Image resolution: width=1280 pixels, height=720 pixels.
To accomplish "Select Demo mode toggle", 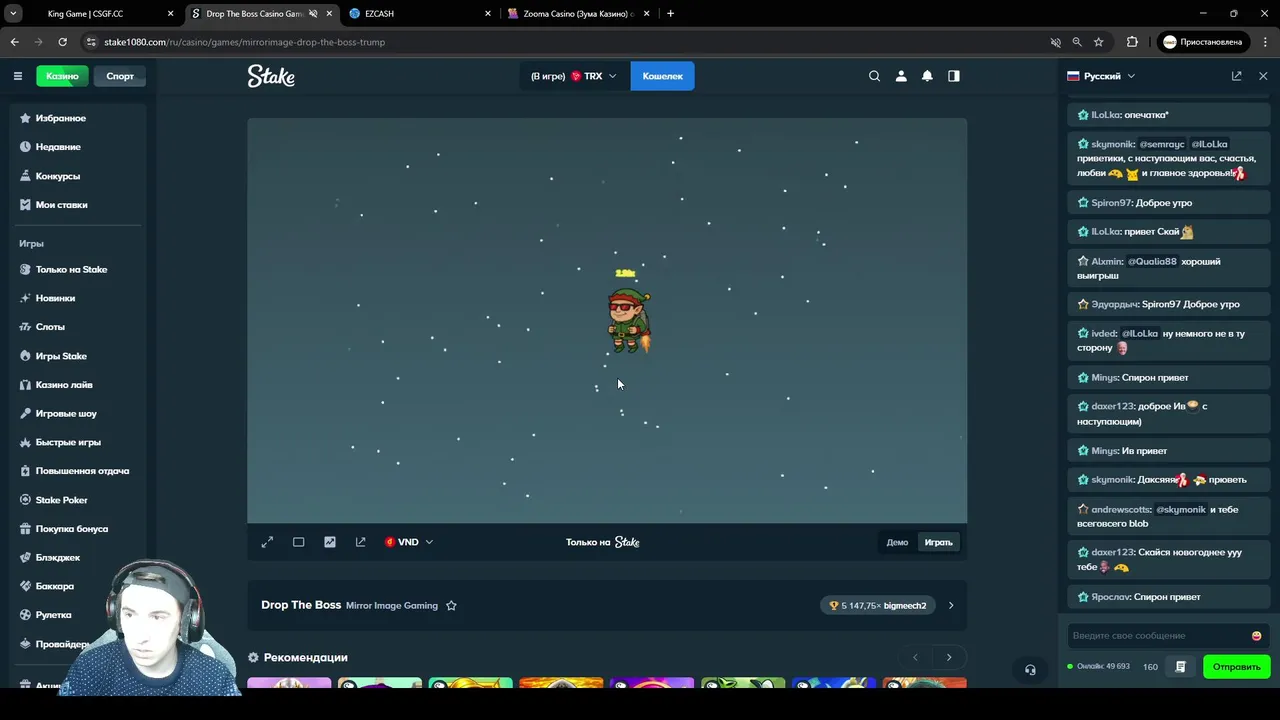I will click(897, 542).
